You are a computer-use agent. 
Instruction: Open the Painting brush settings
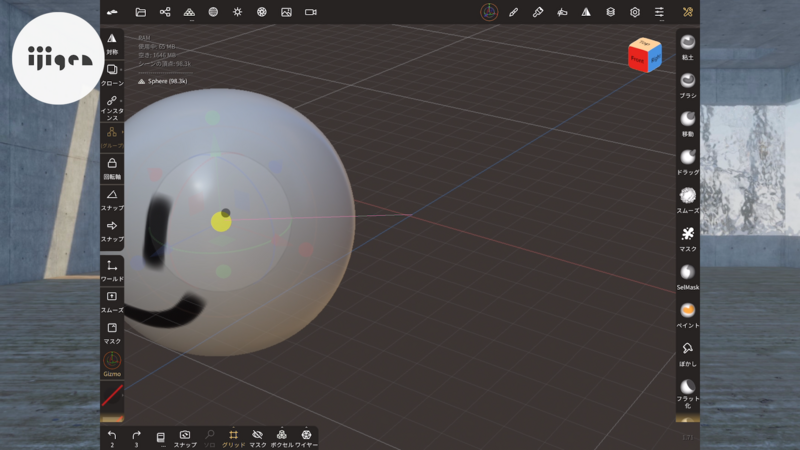538,12
